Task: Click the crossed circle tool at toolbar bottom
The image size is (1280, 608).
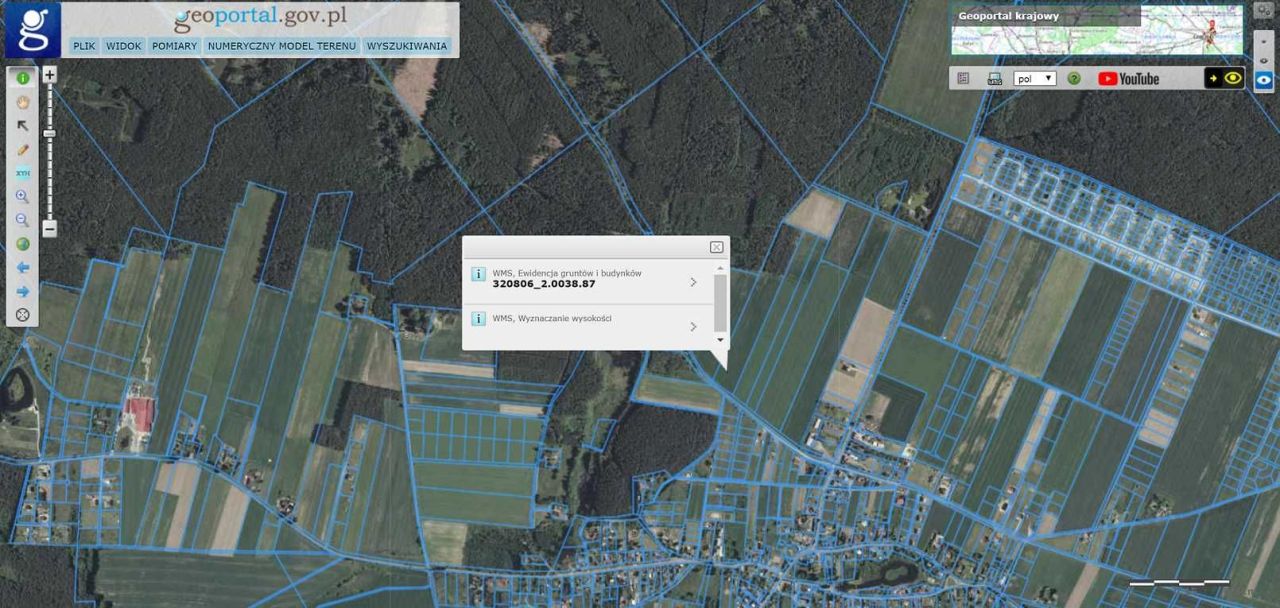Action: click(22, 315)
